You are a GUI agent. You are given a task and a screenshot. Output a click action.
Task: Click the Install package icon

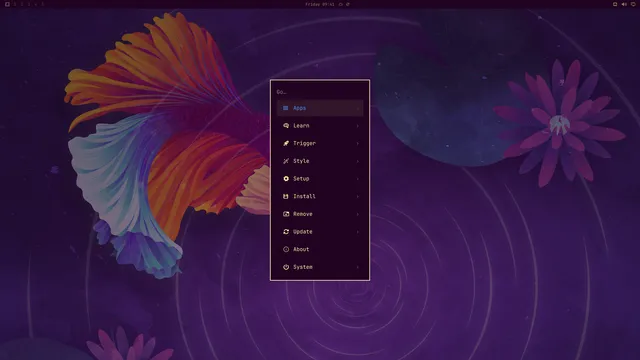pos(286,196)
